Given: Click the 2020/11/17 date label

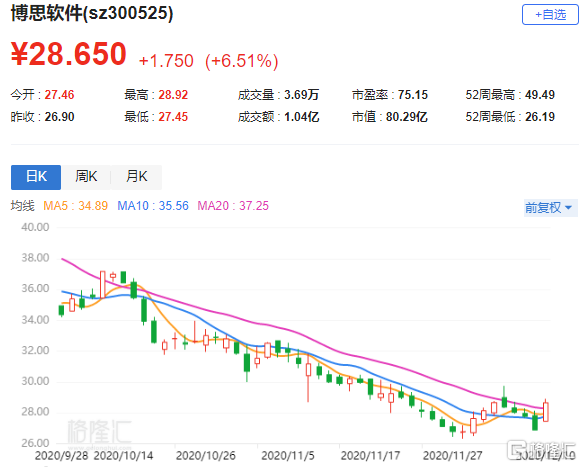Looking at the screenshot, I should pos(370,455).
